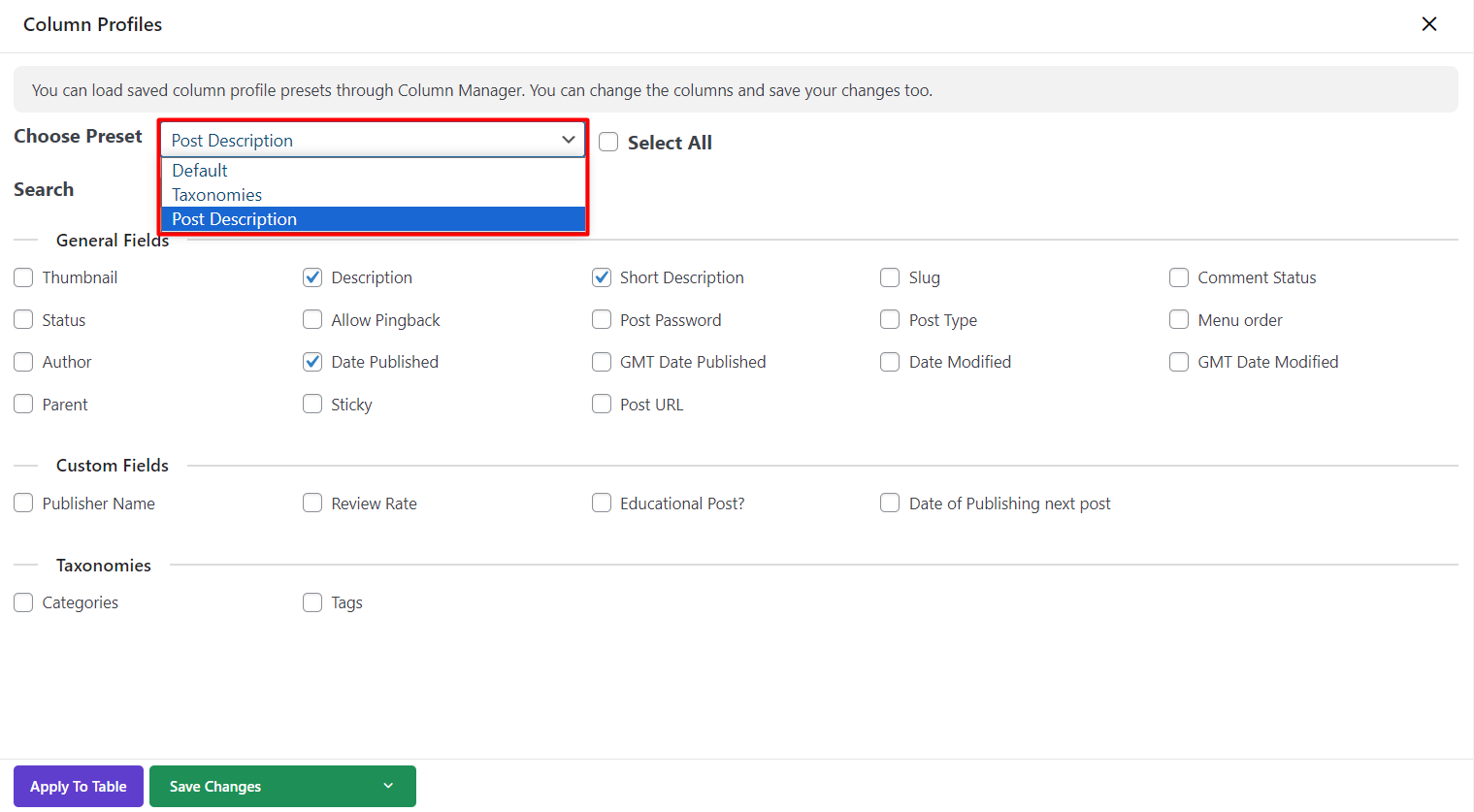The image size is (1474, 812).
Task: Pick Post Description from preset list
Action: tap(234, 219)
